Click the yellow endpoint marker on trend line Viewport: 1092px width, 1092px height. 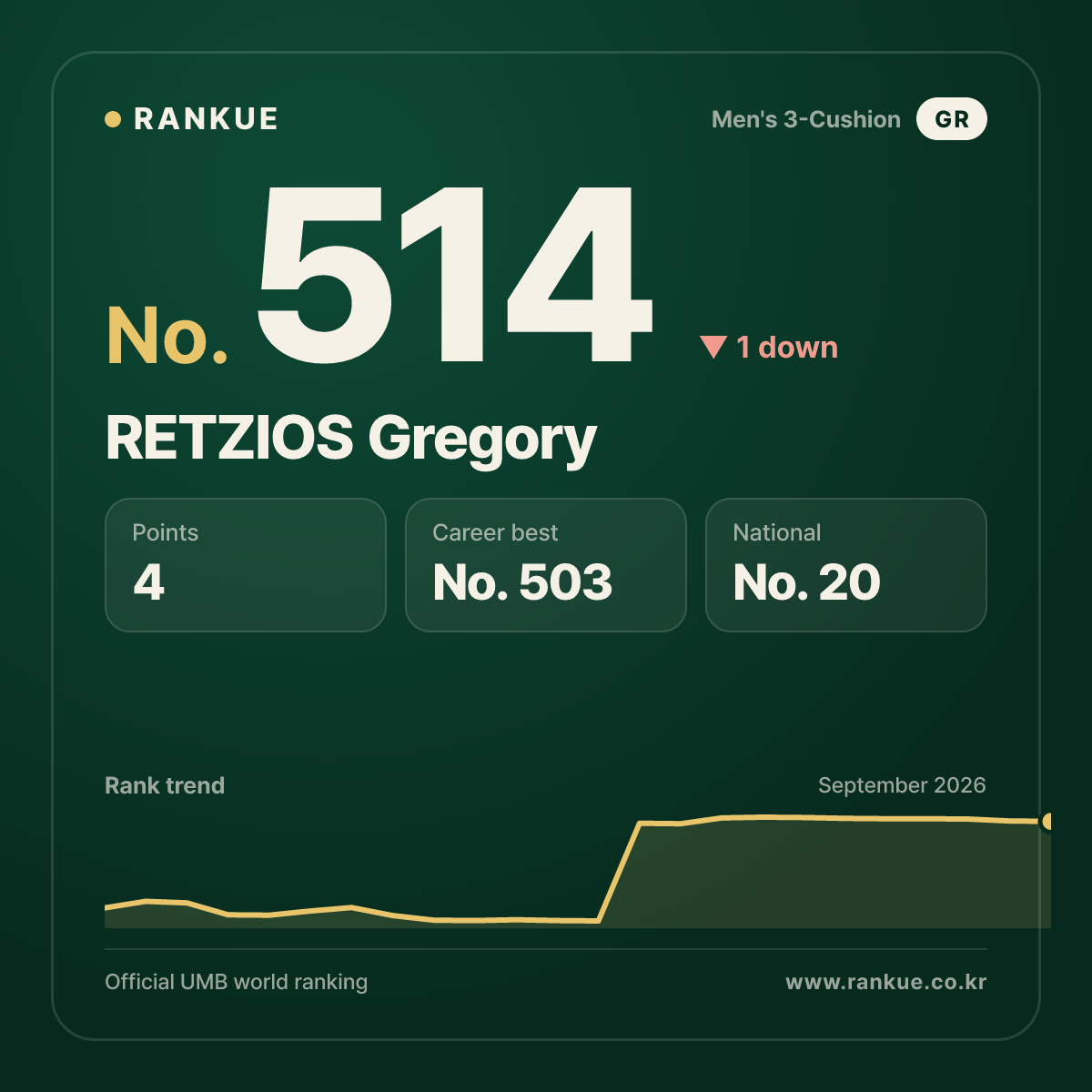pos(1047,822)
